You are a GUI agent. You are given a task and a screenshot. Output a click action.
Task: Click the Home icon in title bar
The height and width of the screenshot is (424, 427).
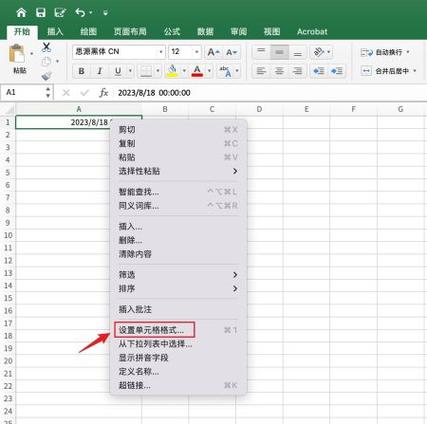[21, 13]
